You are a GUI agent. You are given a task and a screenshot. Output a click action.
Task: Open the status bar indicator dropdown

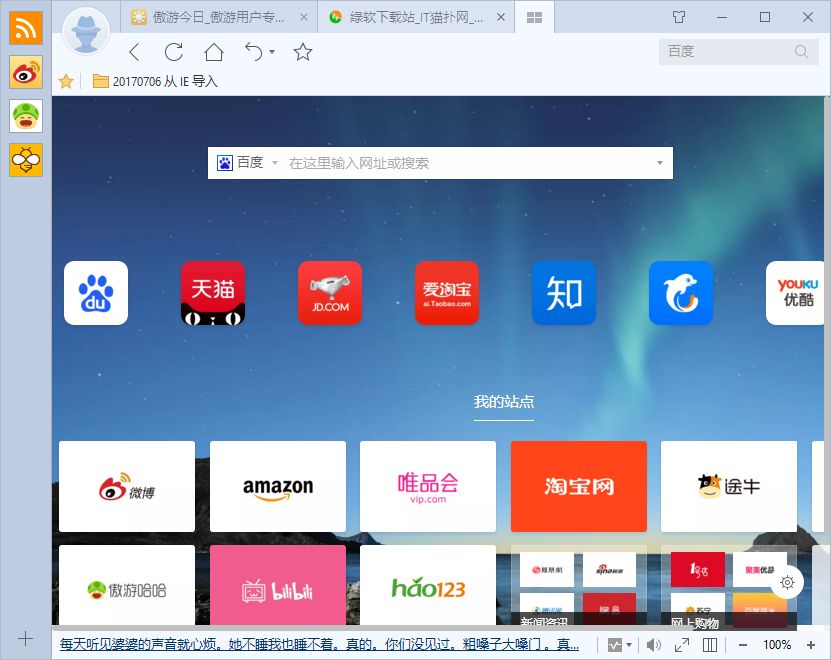[622, 644]
